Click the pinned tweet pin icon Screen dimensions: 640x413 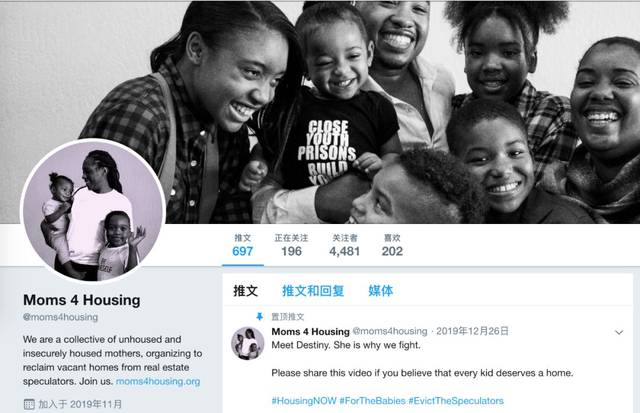tap(260, 316)
